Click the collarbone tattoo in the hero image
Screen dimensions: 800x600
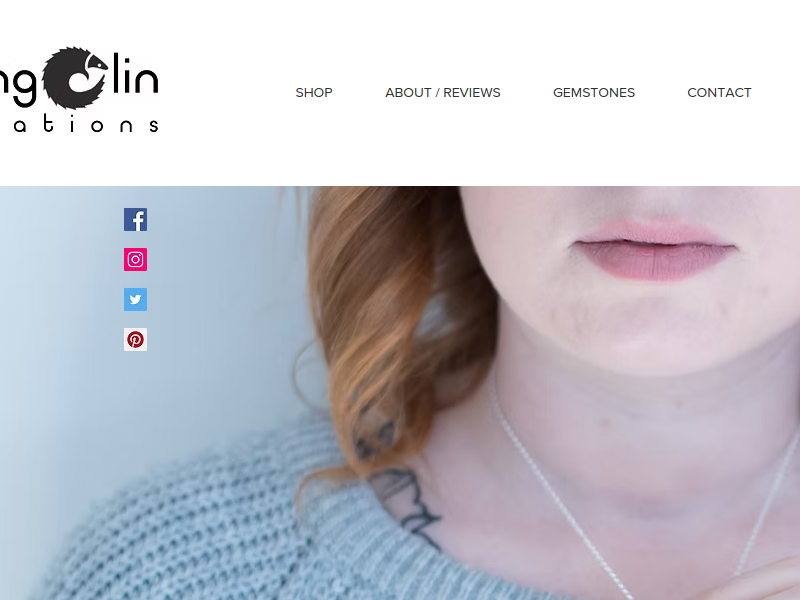point(406,503)
